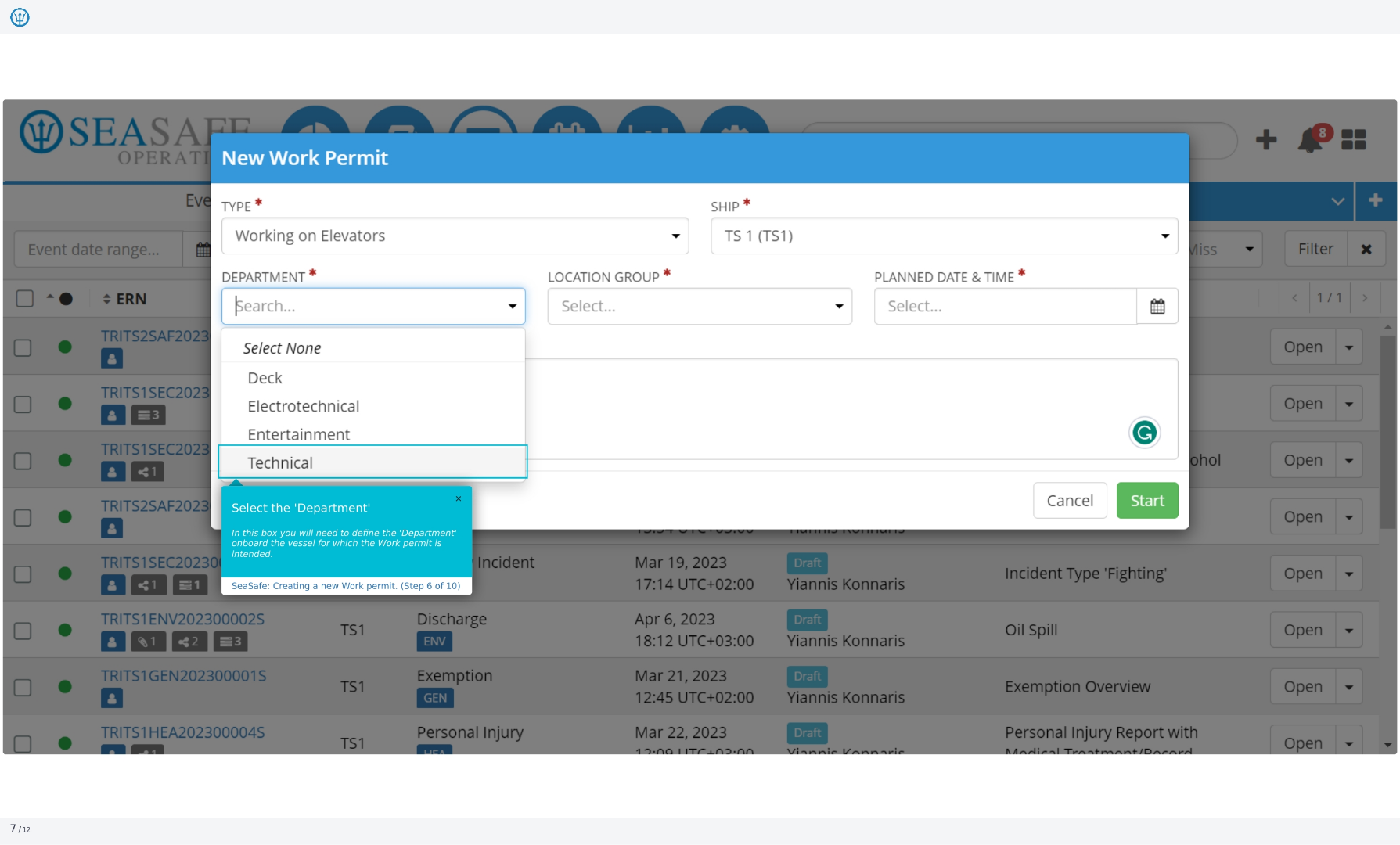Viewport: 1400px width, 845px height.
Task: Click the green Start button
Action: (1147, 501)
